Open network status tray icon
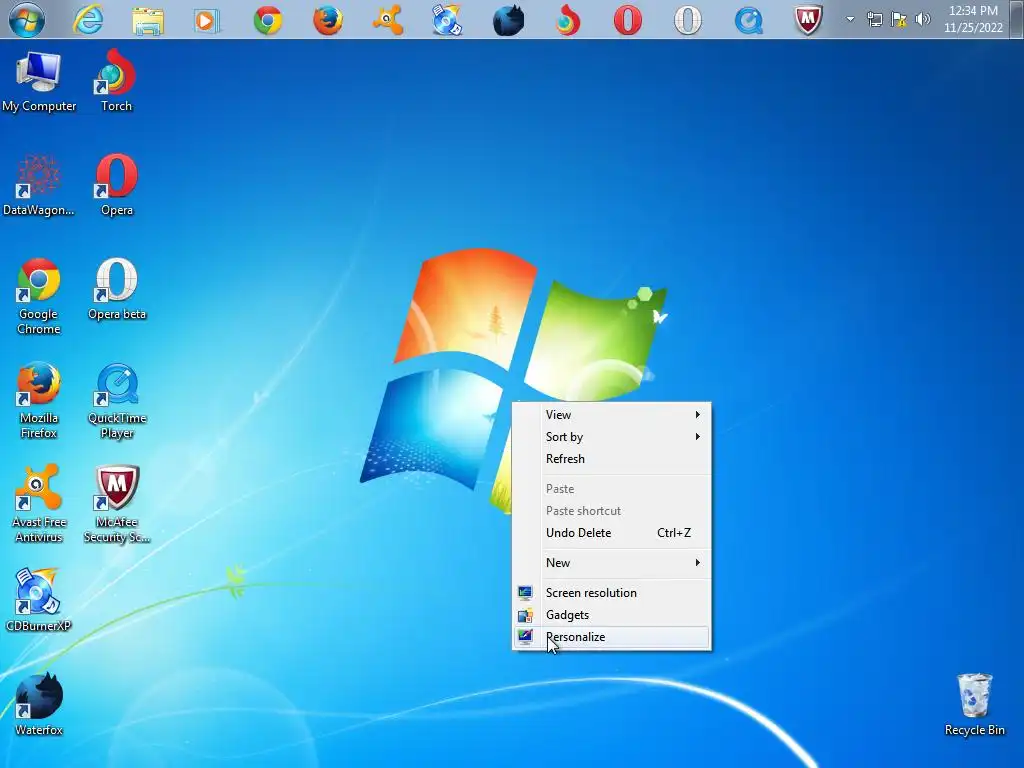This screenshot has height=768, width=1024. click(874, 20)
